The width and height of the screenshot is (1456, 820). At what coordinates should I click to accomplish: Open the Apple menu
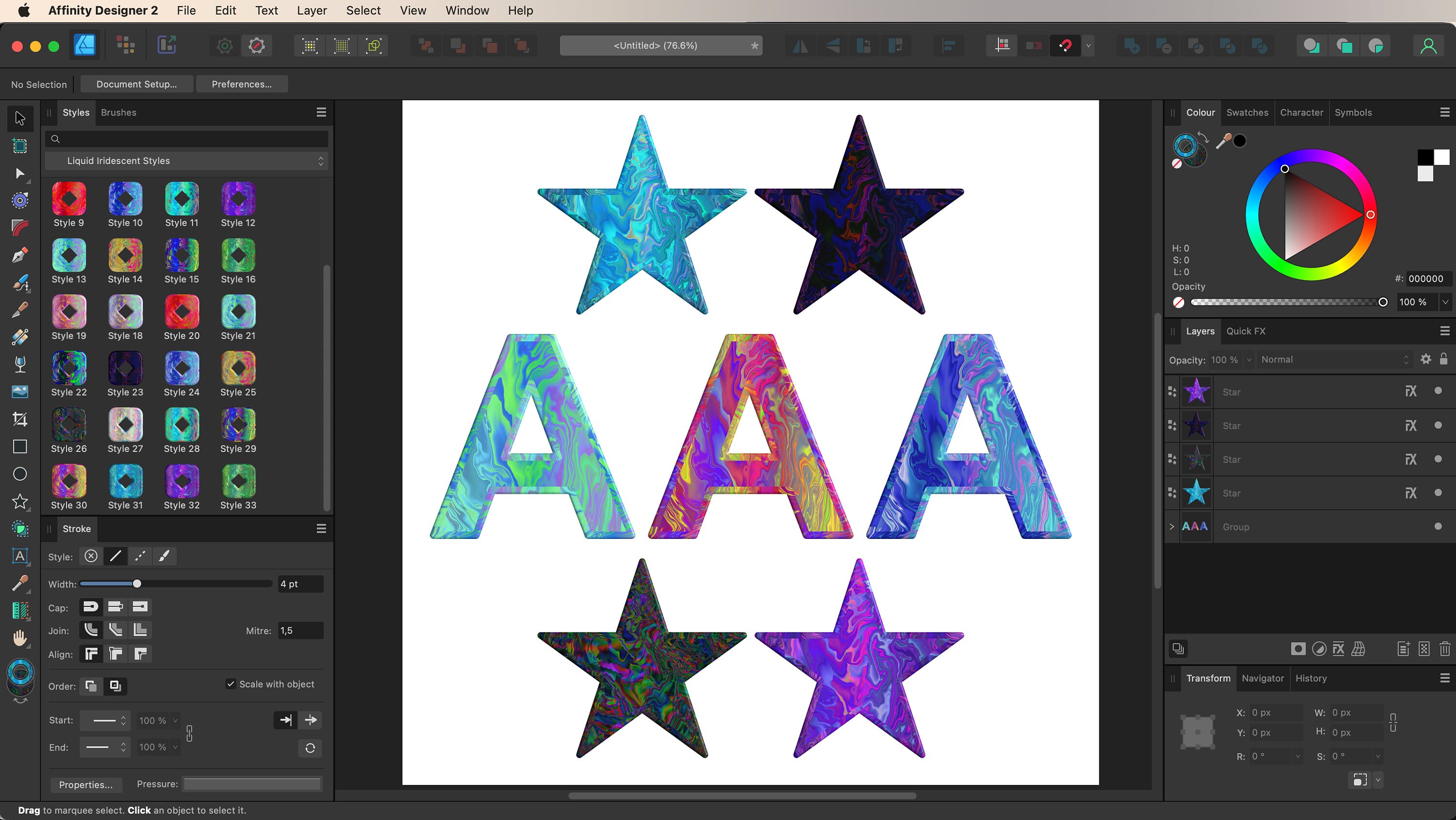pyautogui.click(x=24, y=10)
